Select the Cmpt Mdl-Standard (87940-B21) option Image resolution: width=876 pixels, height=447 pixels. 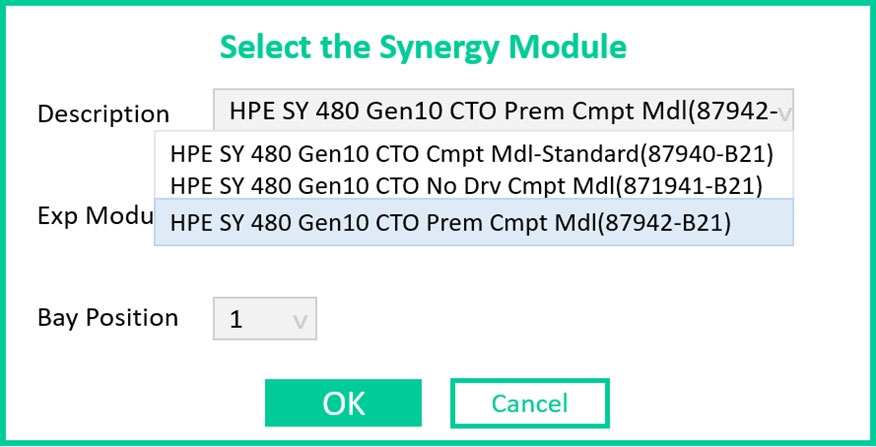[472, 155]
